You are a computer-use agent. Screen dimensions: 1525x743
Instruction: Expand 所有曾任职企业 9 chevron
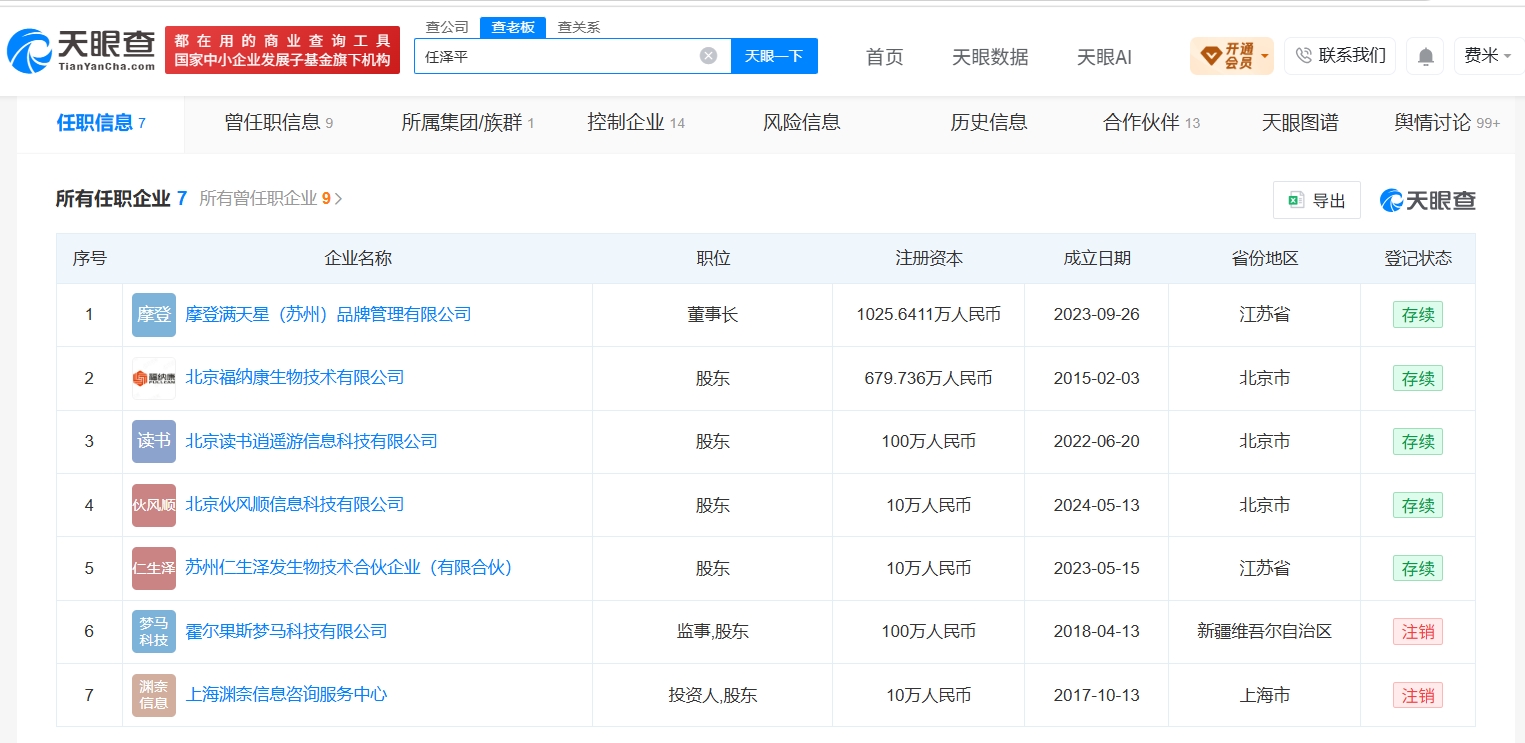338,199
